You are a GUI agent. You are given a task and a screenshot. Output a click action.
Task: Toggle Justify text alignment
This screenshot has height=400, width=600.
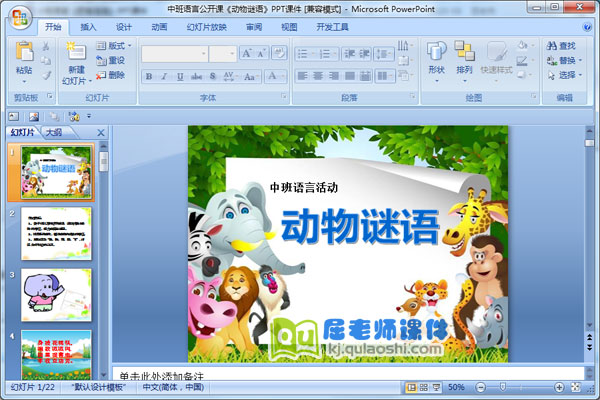350,76
